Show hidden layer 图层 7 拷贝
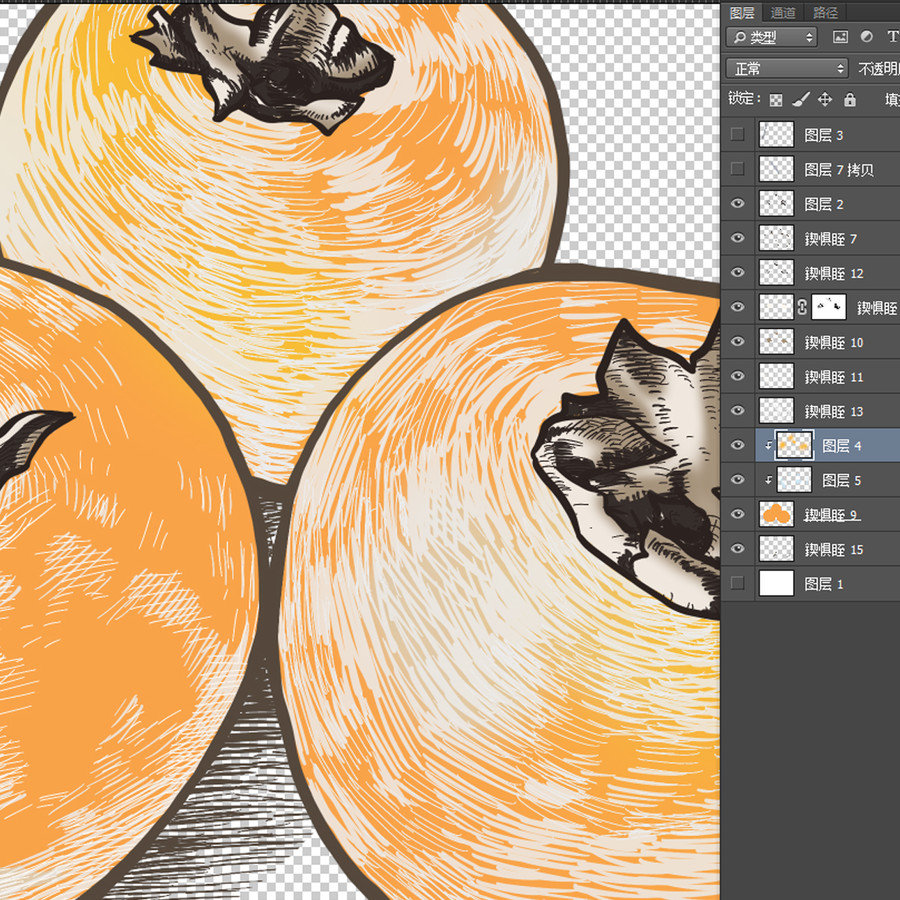This screenshot has width=900, height=900. coord(738,169)
